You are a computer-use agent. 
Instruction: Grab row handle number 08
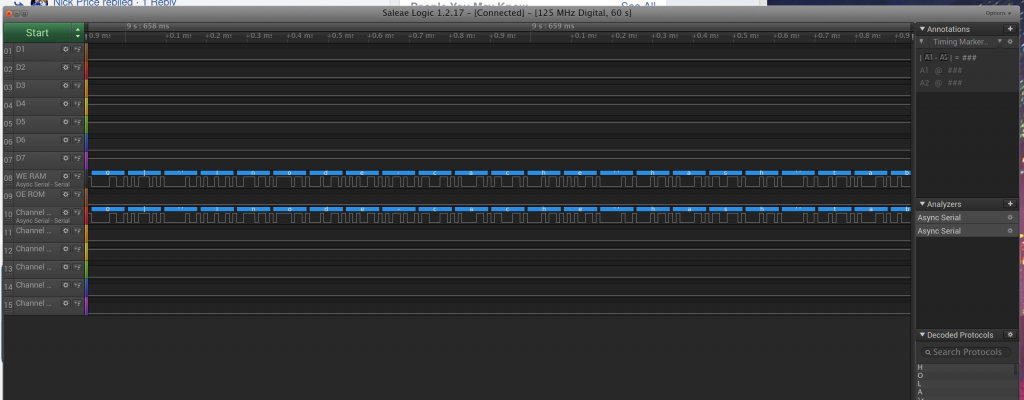click(8, 178)
